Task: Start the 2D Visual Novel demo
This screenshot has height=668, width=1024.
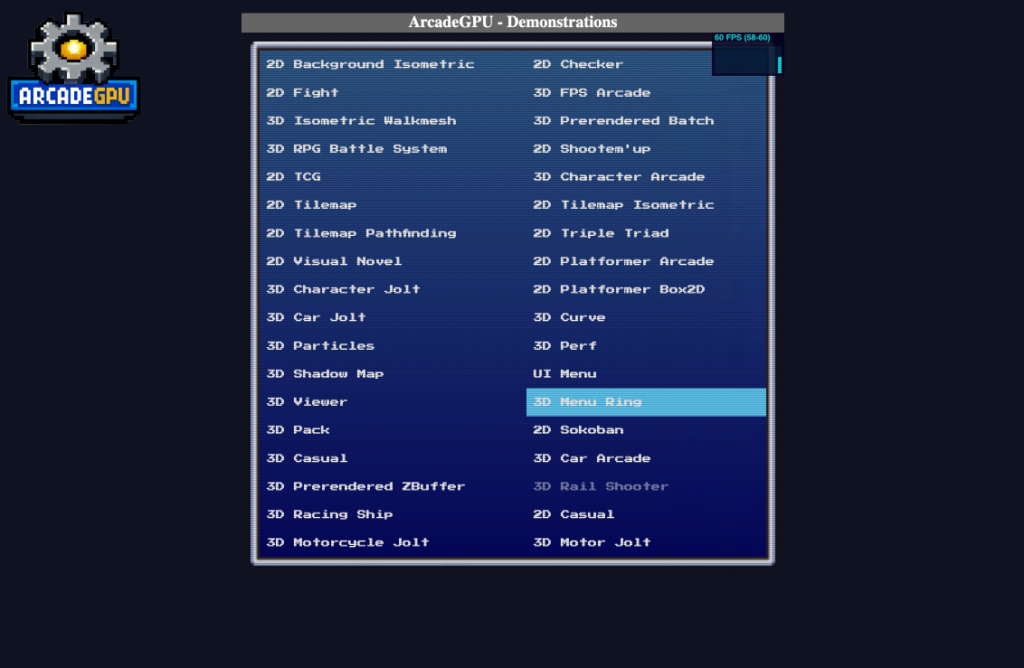Action: (334, 261)
